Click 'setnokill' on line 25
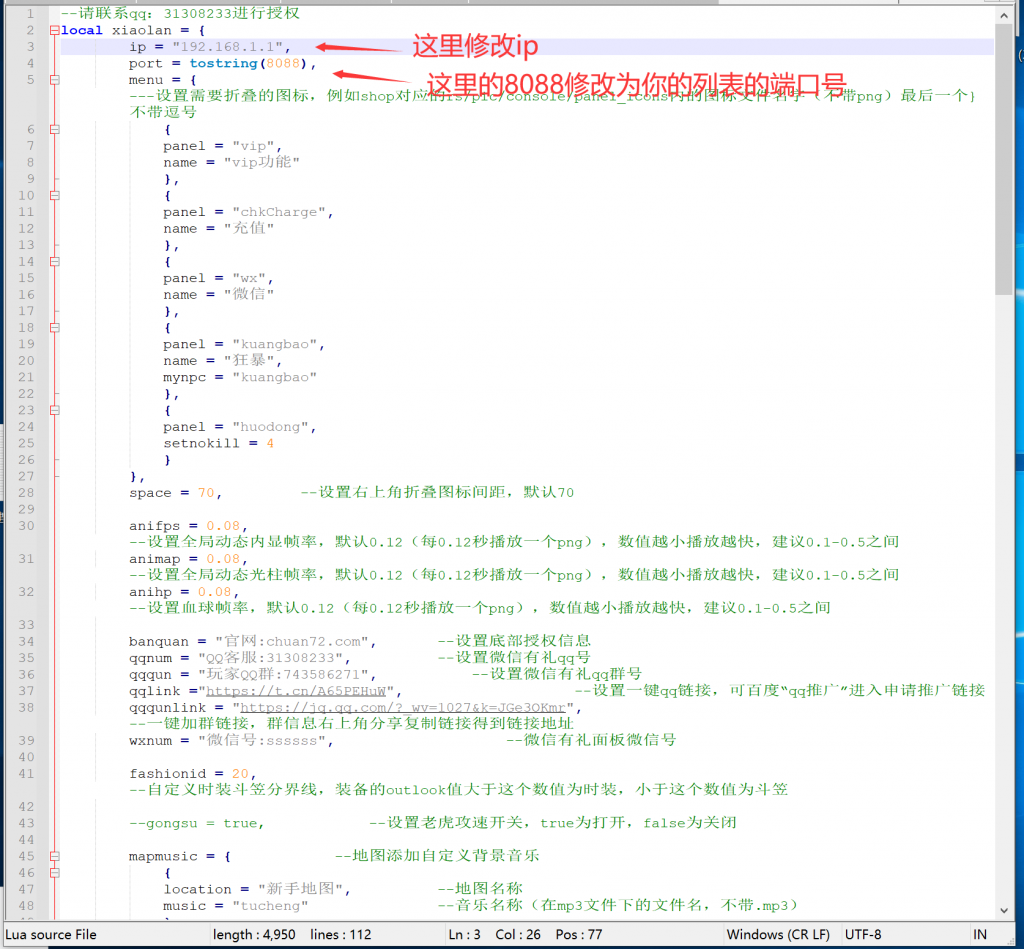 (202, 443)
